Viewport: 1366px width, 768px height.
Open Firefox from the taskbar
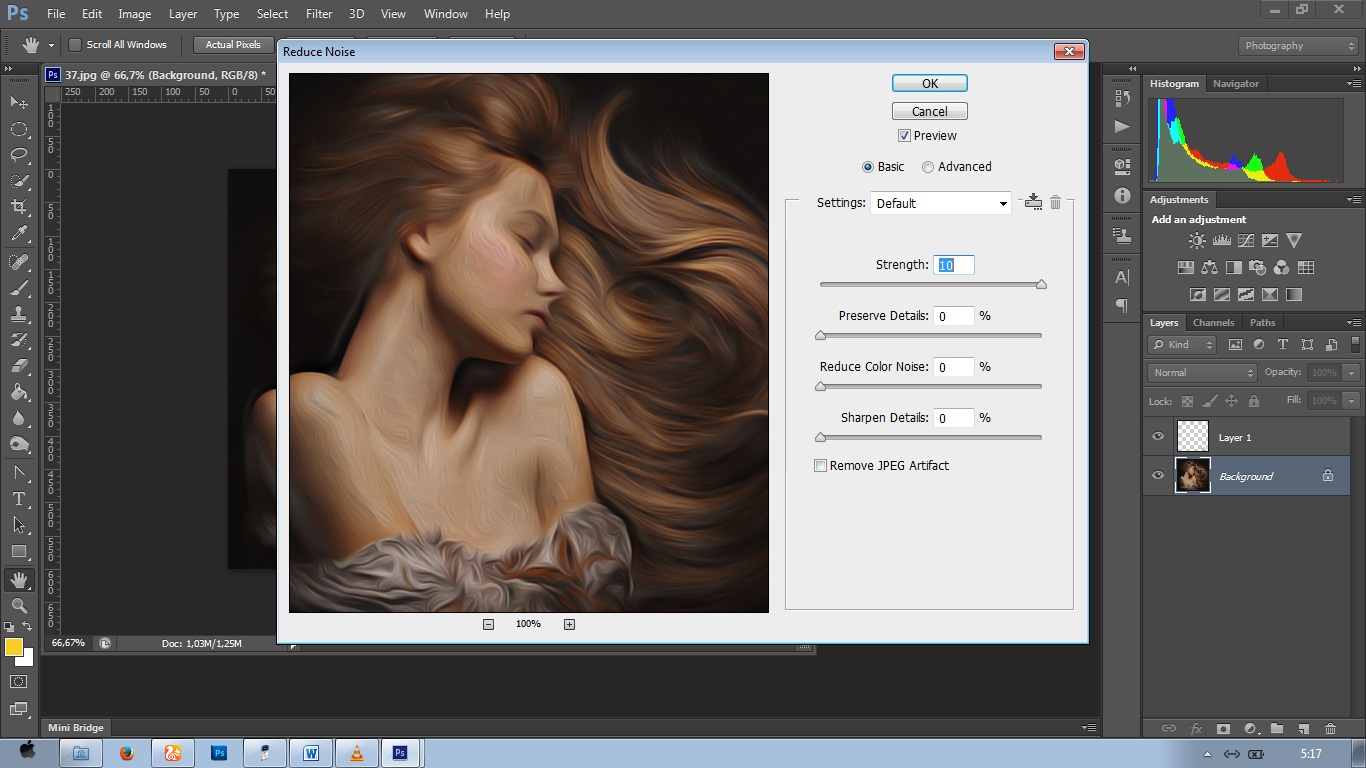[127, 753]
